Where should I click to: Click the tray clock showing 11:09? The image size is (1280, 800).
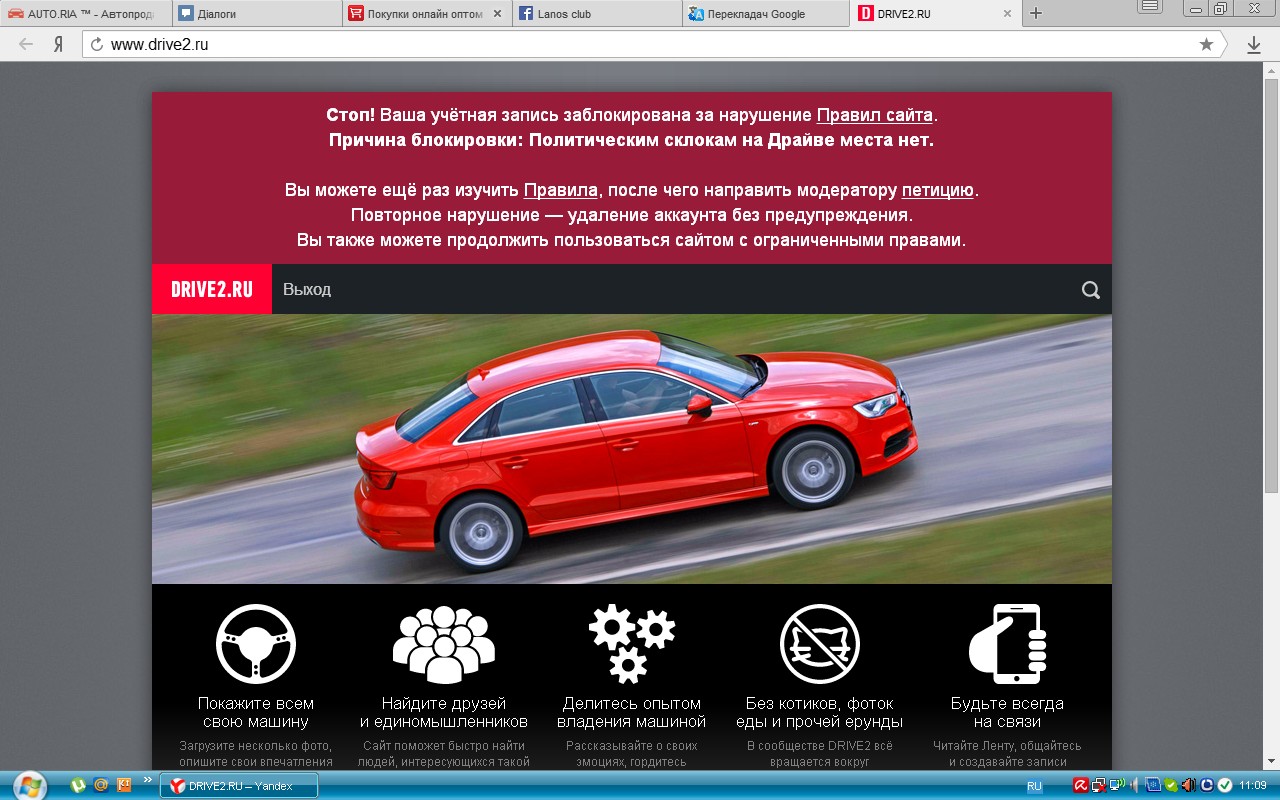(x=1253, y=786)
